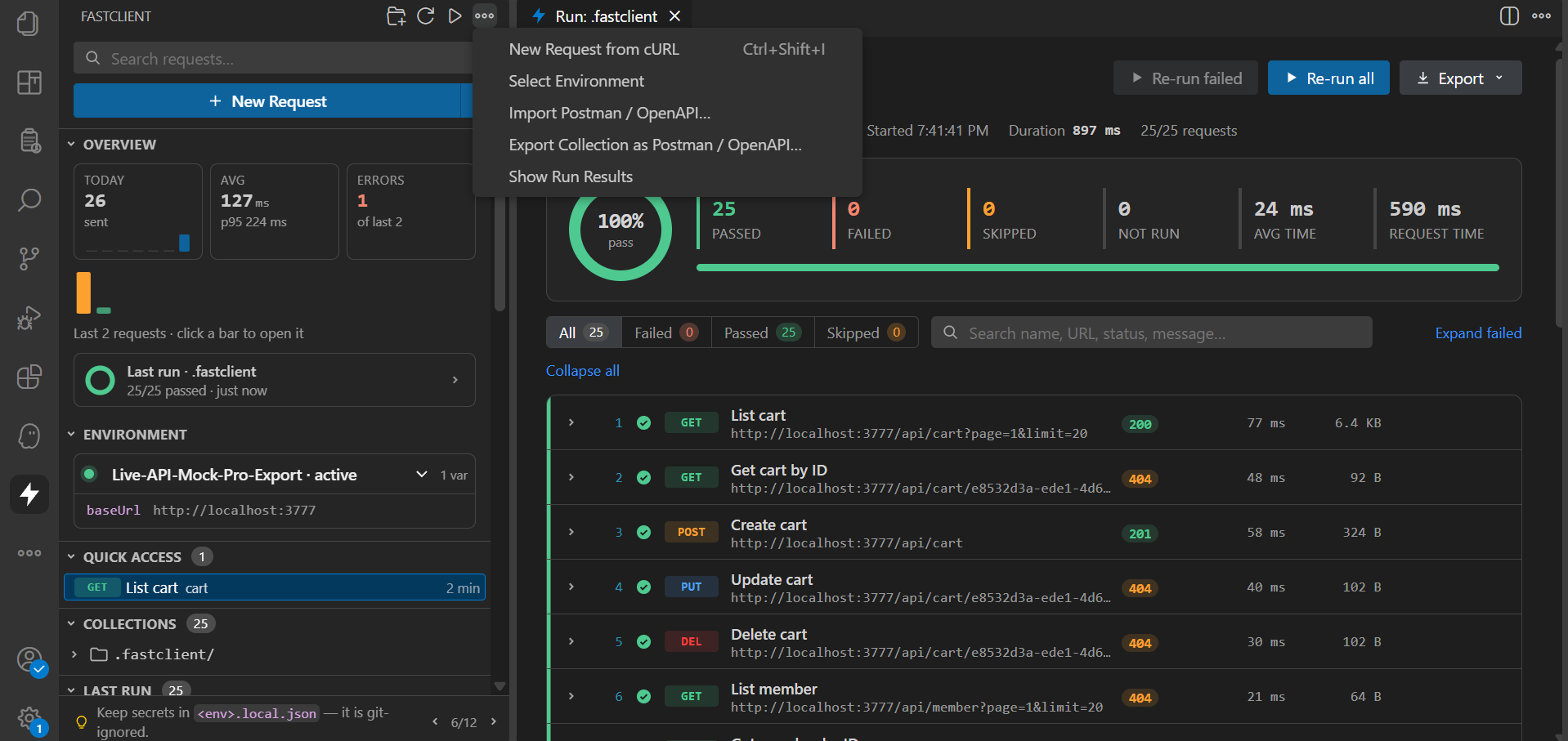Open the Last run .fastclient card
Screen dimensions: 1568x741
pyautogui.click(x=274, y=380)
